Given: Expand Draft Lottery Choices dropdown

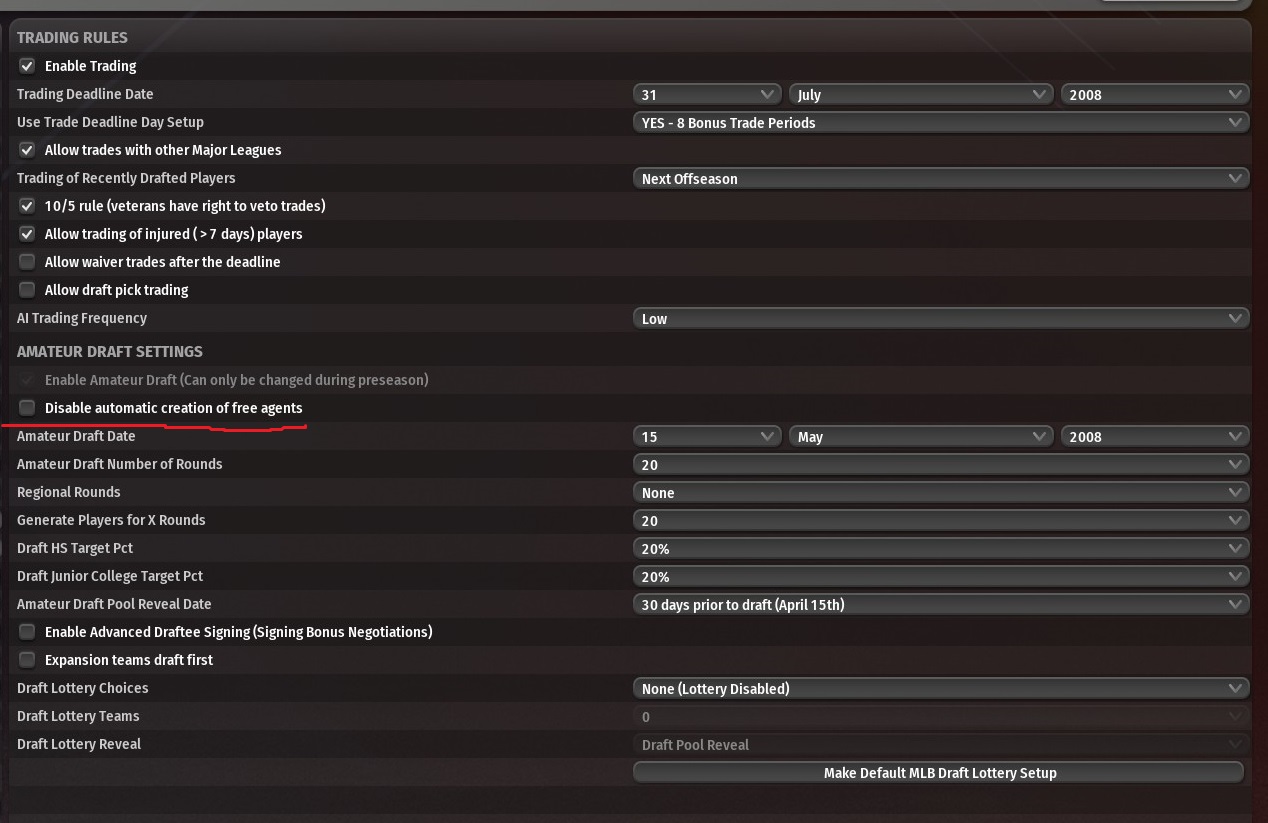Looking at the screenshot, I should pyautogui.click(x=940, y=689).
